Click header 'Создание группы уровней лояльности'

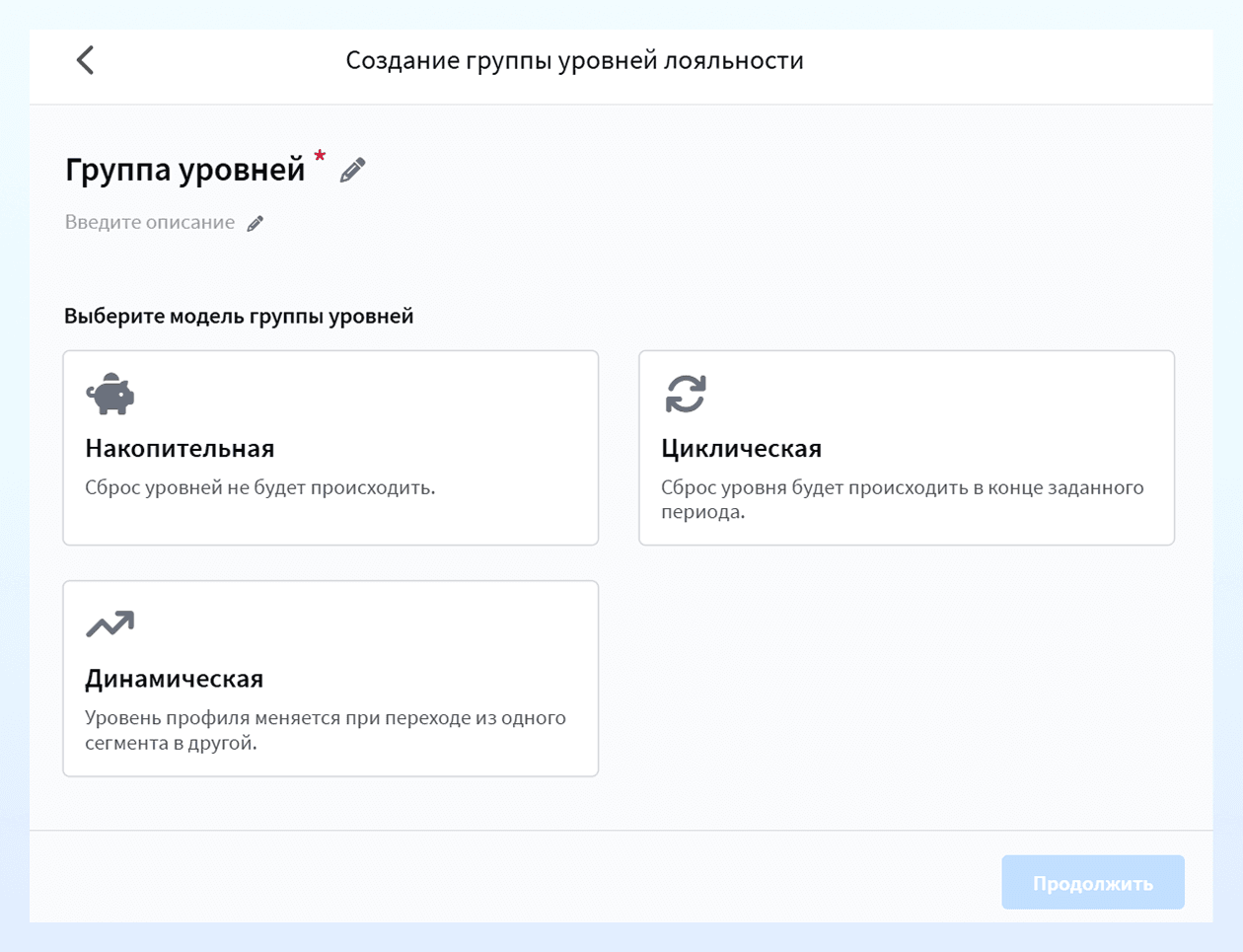574,60
